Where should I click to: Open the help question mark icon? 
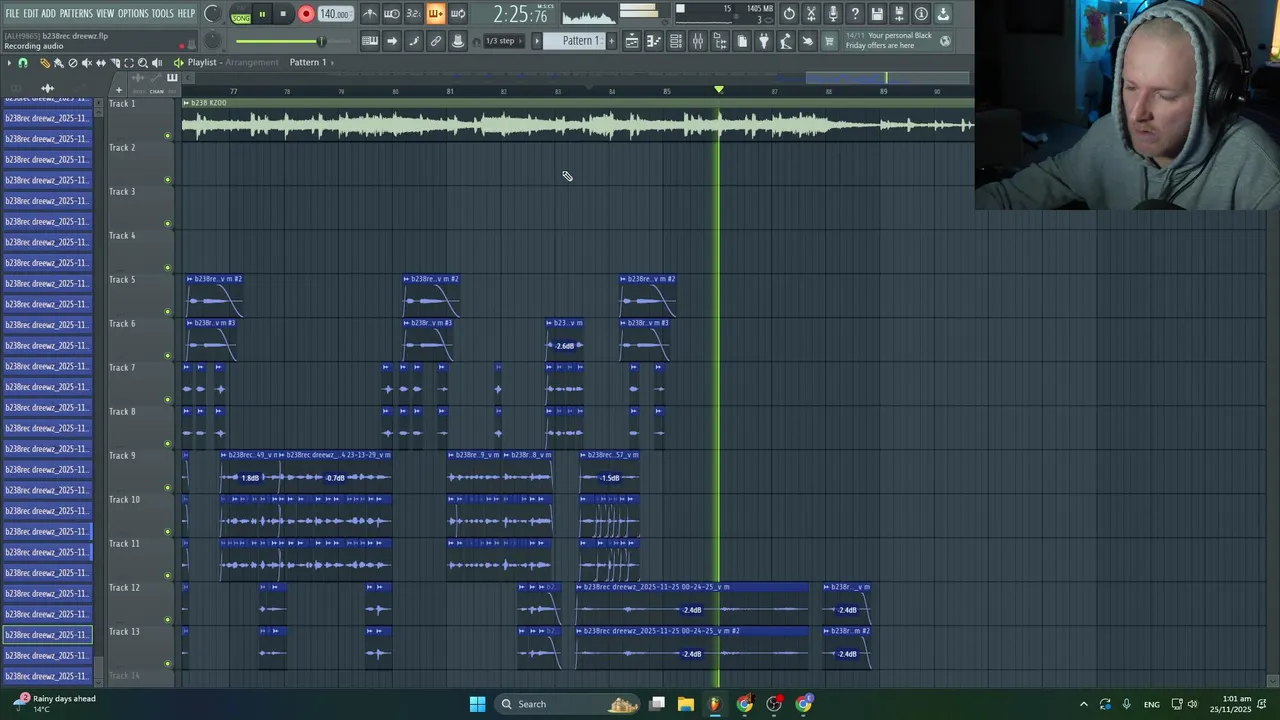pos(855,14)
